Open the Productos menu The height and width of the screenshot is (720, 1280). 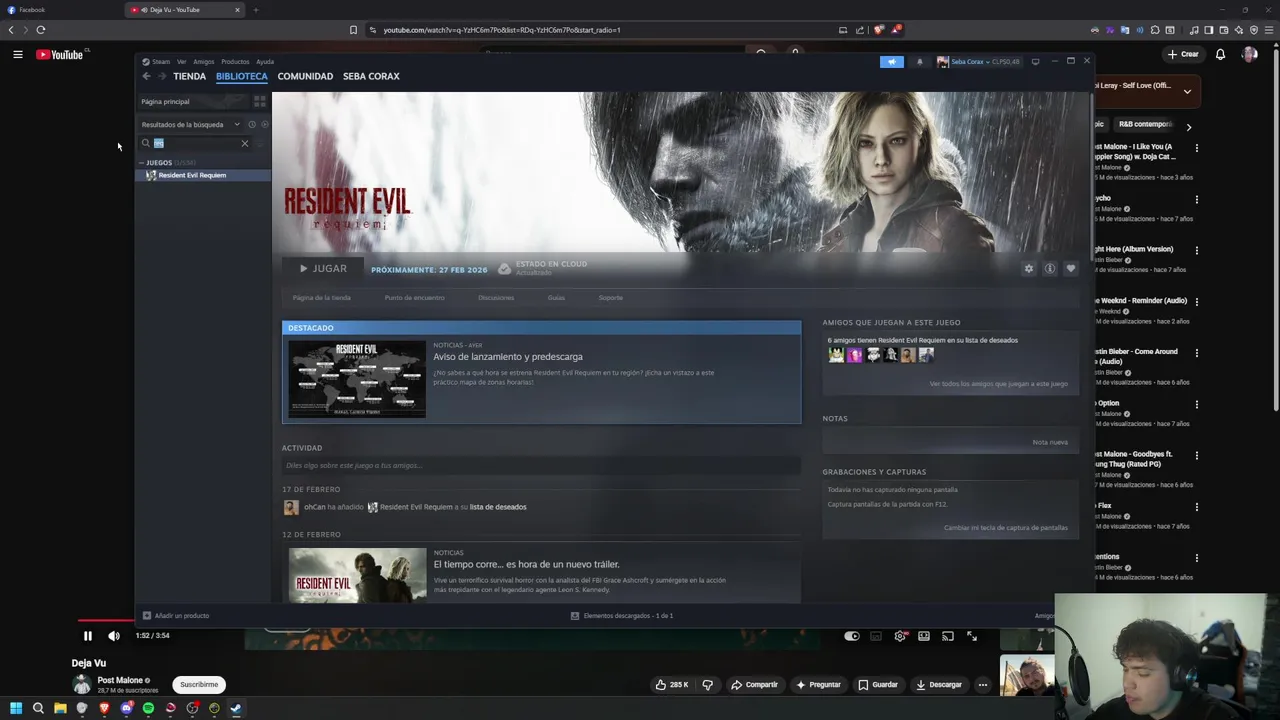tap(235, 61)
